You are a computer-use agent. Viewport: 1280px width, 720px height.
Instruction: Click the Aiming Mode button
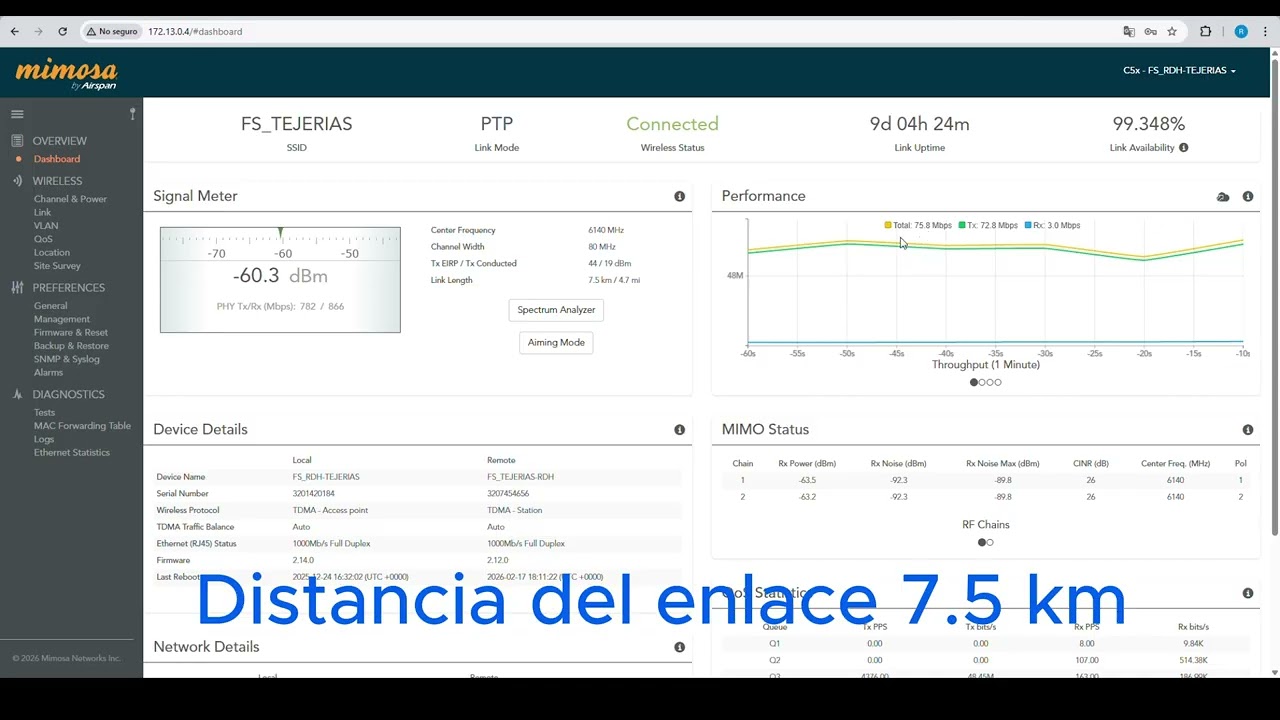tap(556, 342)
